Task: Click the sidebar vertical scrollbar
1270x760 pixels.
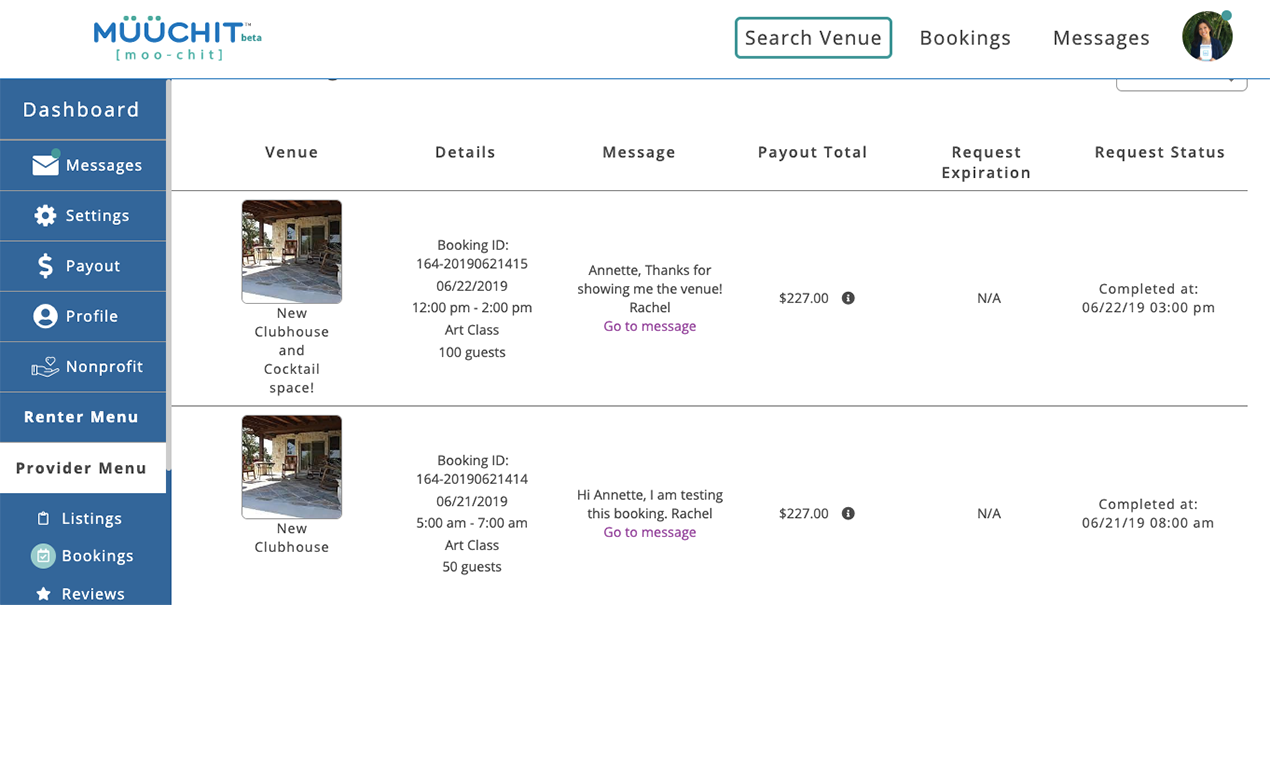Action: 169,275
